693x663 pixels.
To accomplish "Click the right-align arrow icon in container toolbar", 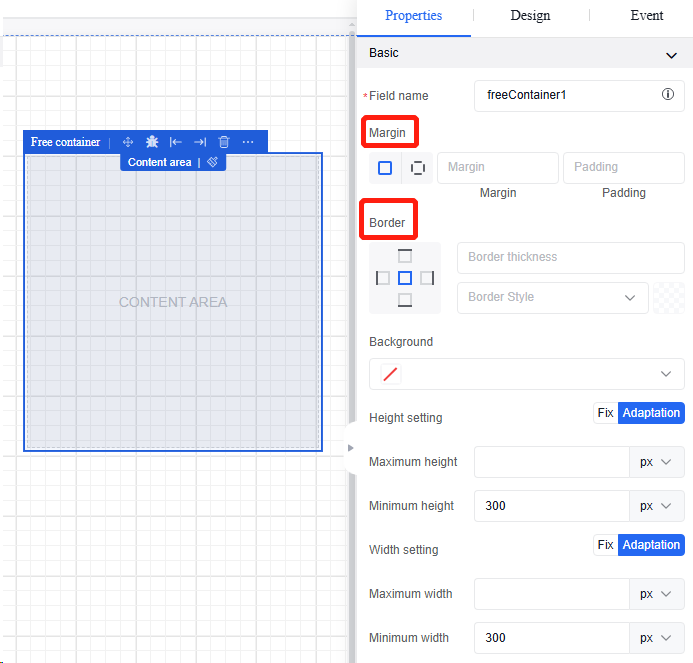I will pos(200,142).
